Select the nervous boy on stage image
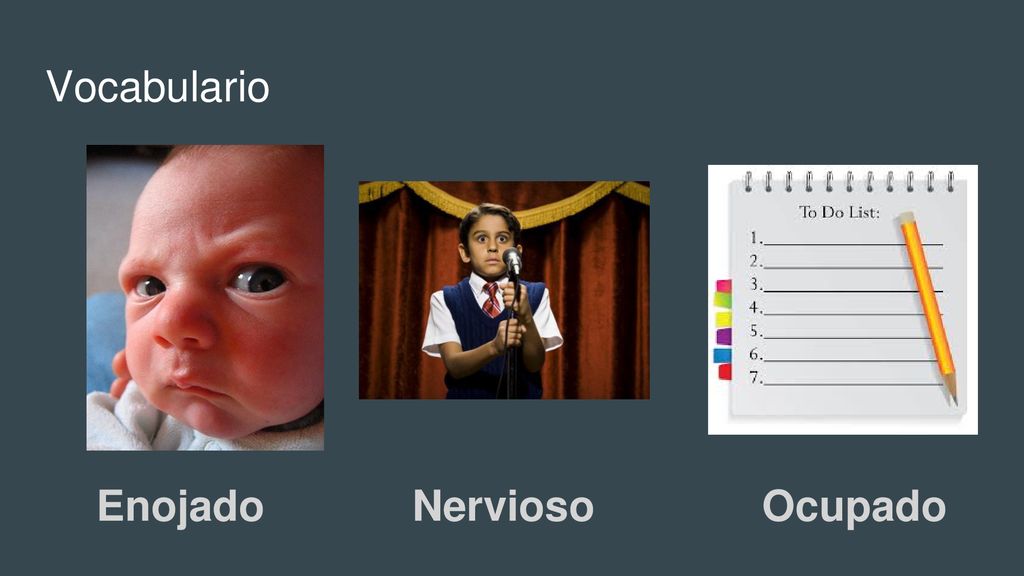This screenshot has width=1024, height=576. (x=504, y=290)
